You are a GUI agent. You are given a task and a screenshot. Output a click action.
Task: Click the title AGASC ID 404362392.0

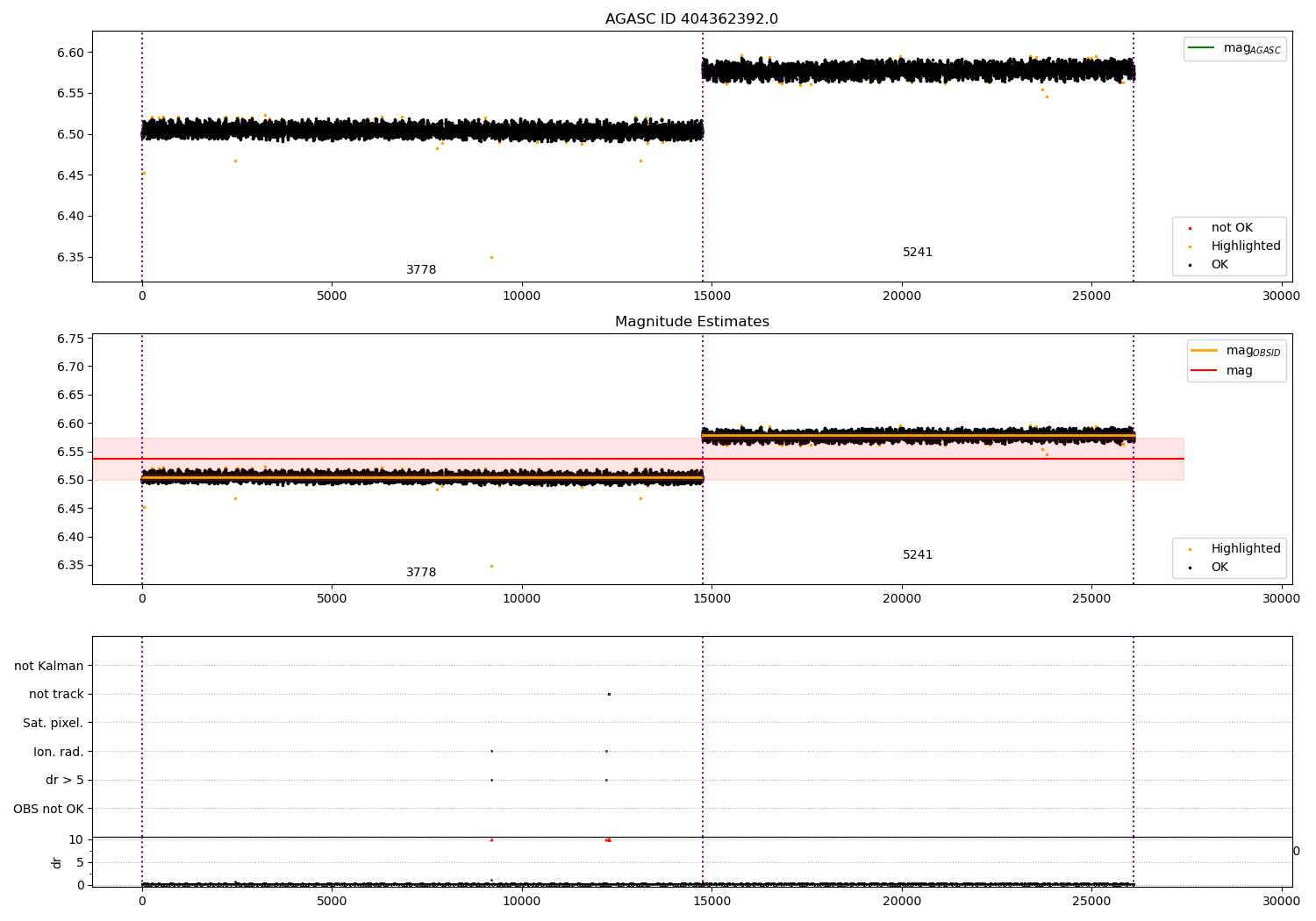click(691, 19)
